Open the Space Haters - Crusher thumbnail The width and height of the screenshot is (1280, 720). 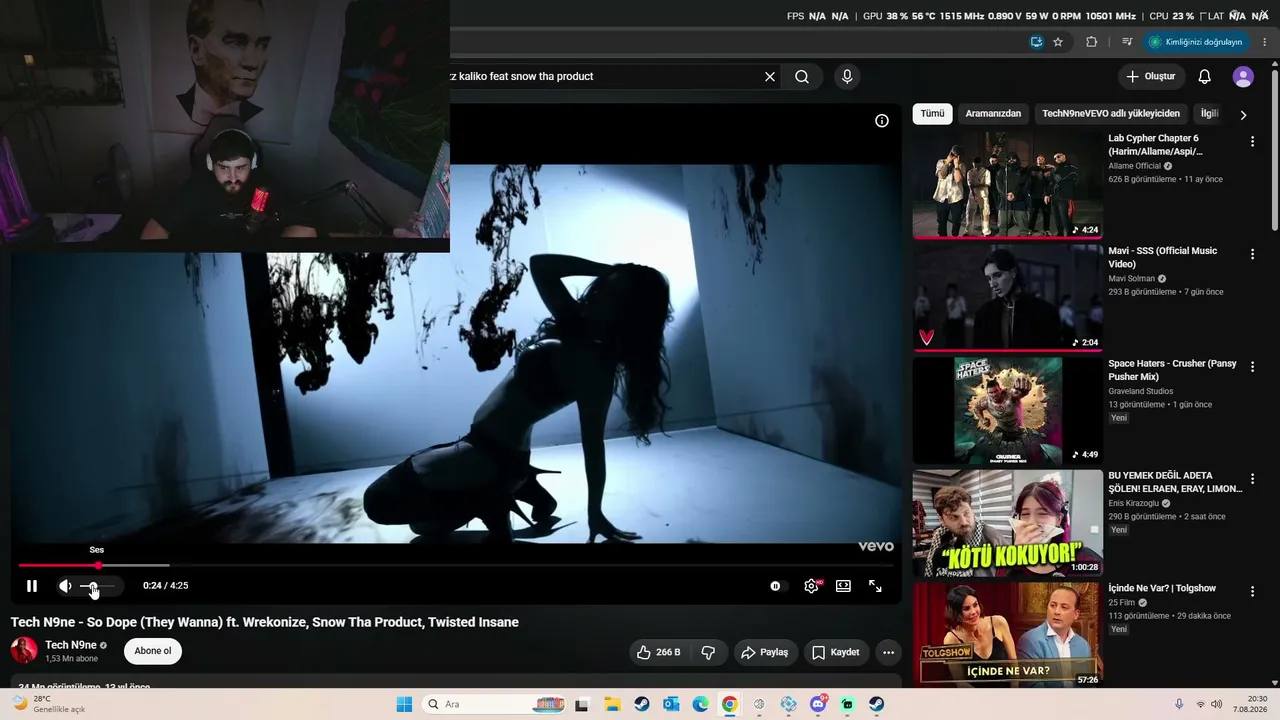tap(1008, 410)
